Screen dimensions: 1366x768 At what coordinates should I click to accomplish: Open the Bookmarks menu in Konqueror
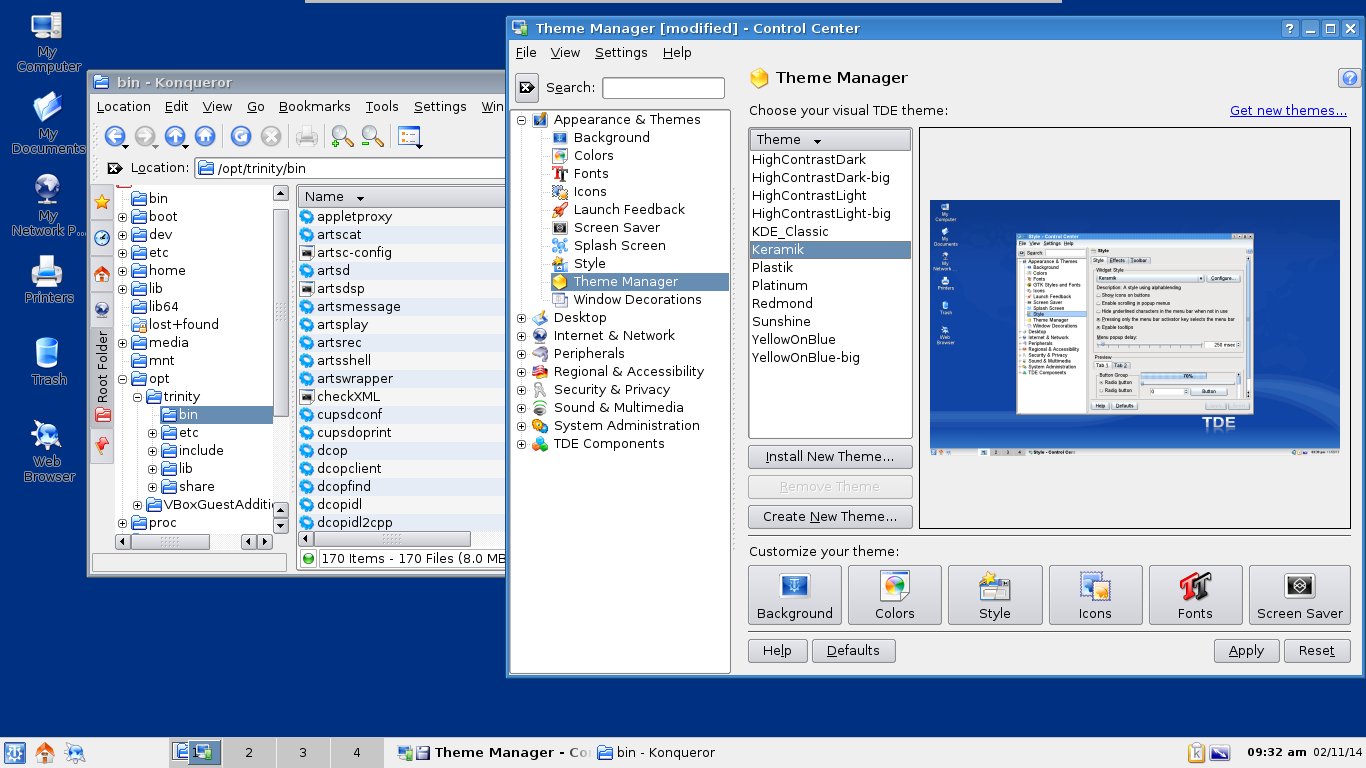click(314, 106)
